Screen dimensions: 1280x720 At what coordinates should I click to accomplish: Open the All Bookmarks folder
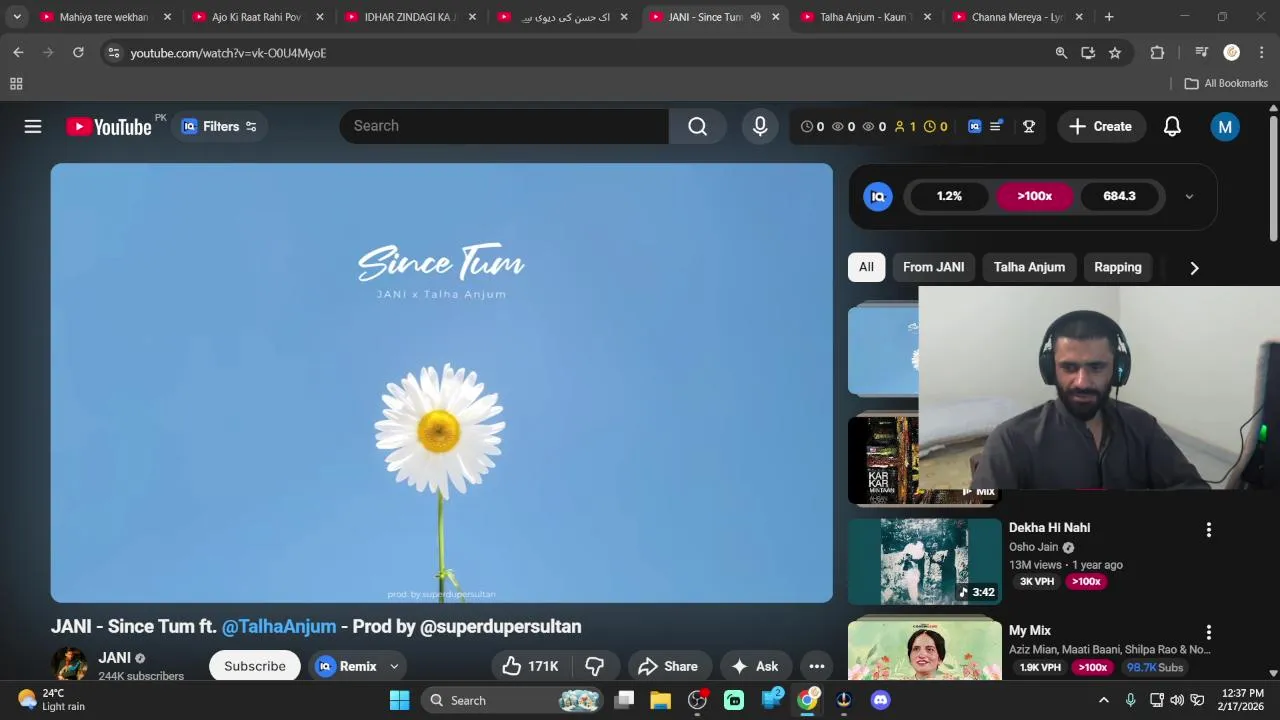(x=1226, y=84)
